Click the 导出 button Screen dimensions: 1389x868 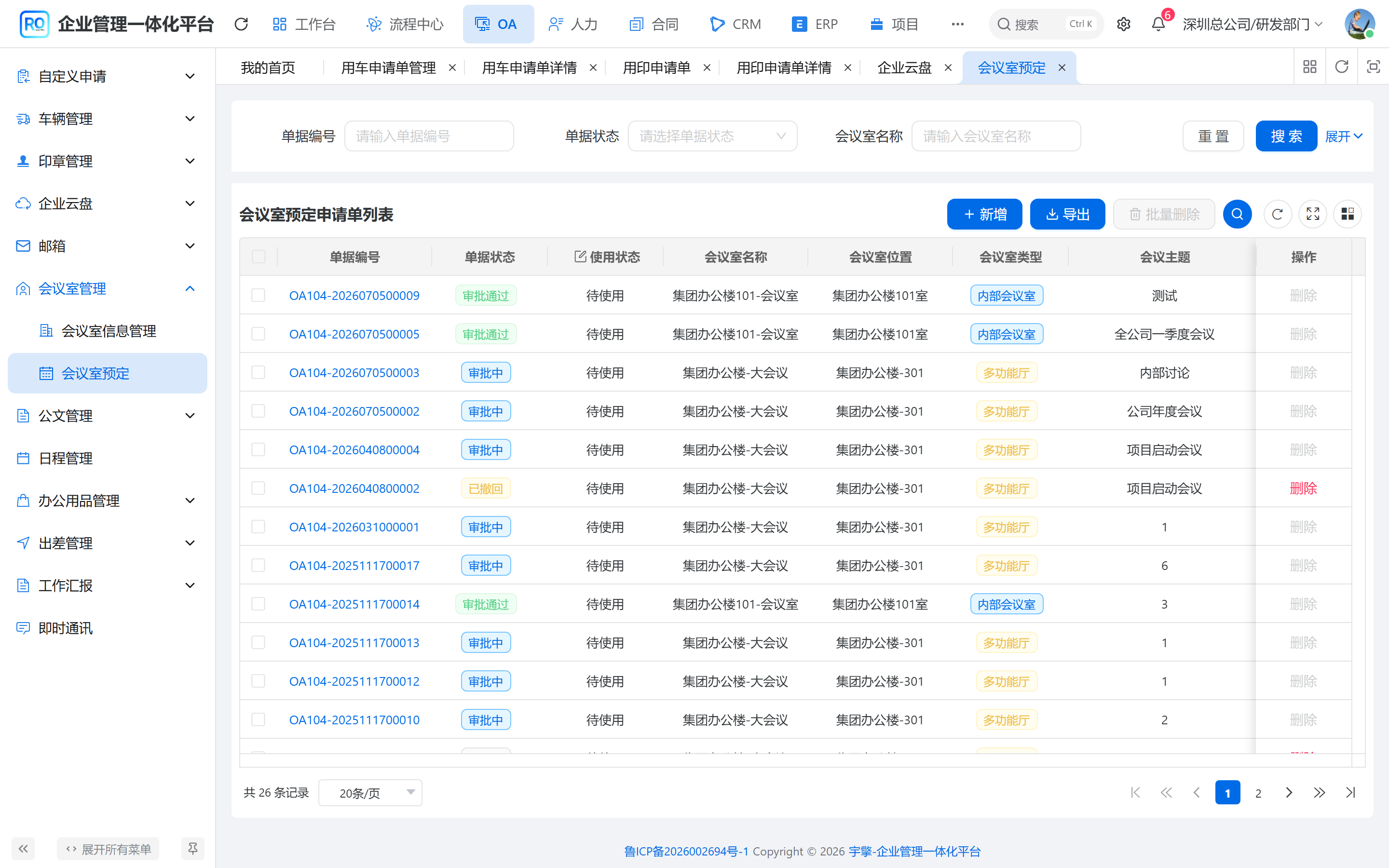[x=1068, y=214]
